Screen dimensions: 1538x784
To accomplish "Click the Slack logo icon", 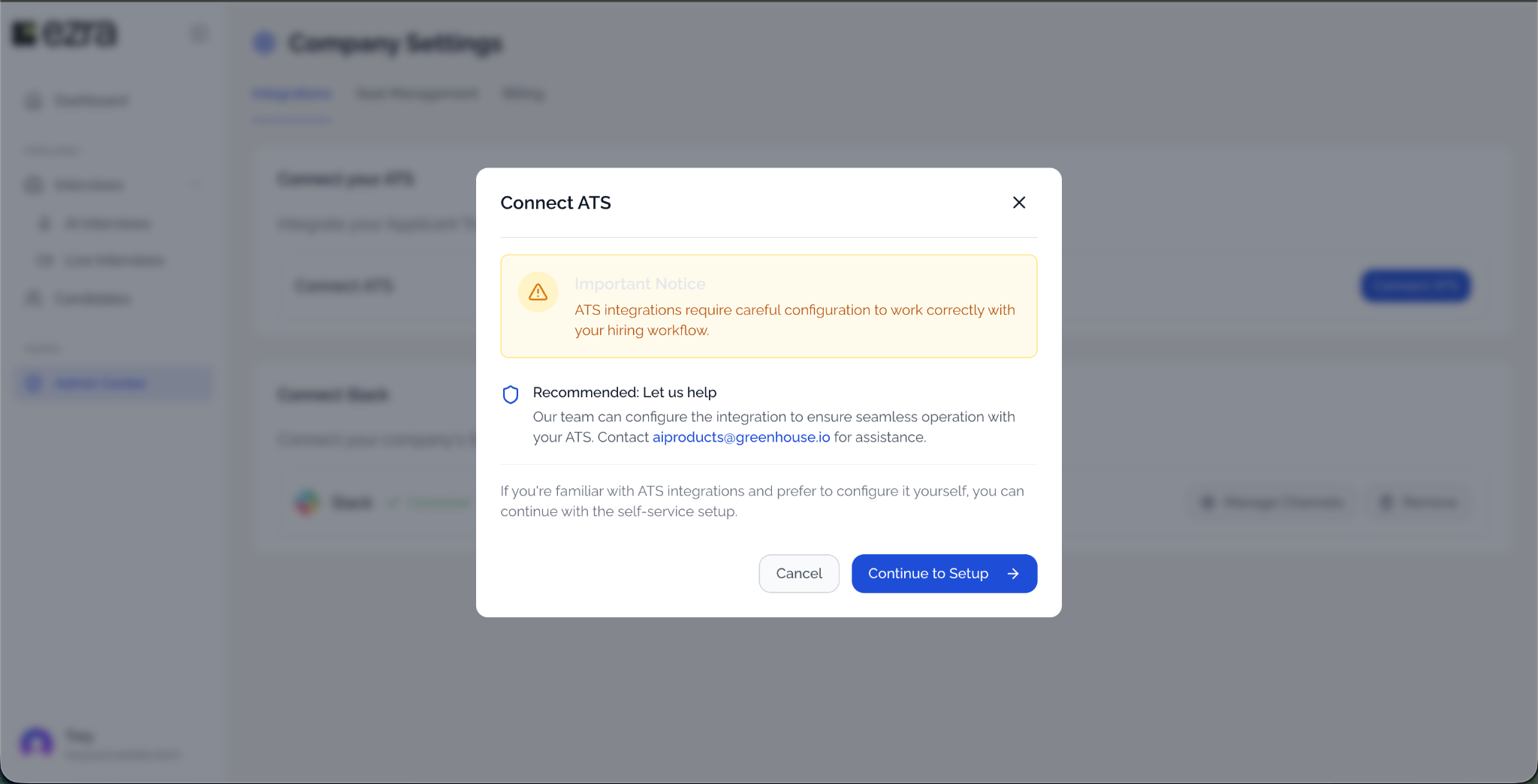I will click(307, 502).
